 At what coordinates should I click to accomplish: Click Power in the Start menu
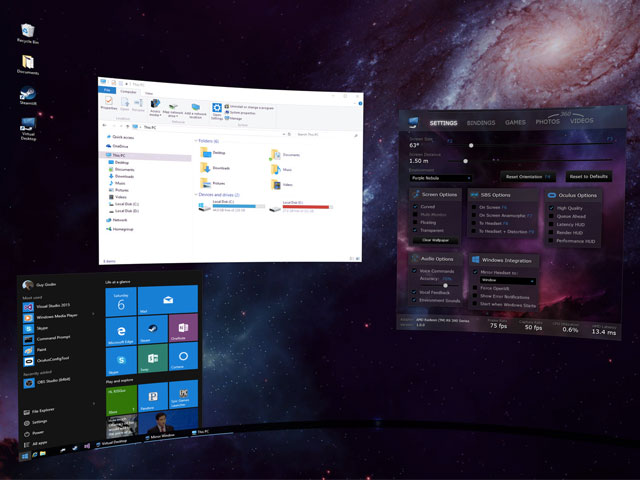(x=34, y=433)
